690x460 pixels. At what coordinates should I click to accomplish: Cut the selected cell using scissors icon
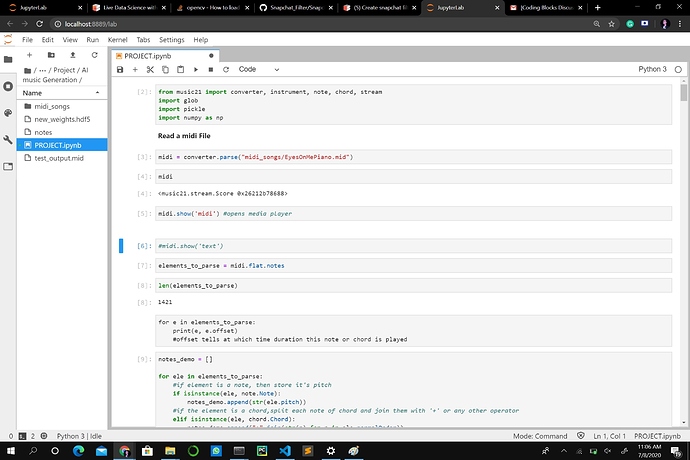point(150,69)
